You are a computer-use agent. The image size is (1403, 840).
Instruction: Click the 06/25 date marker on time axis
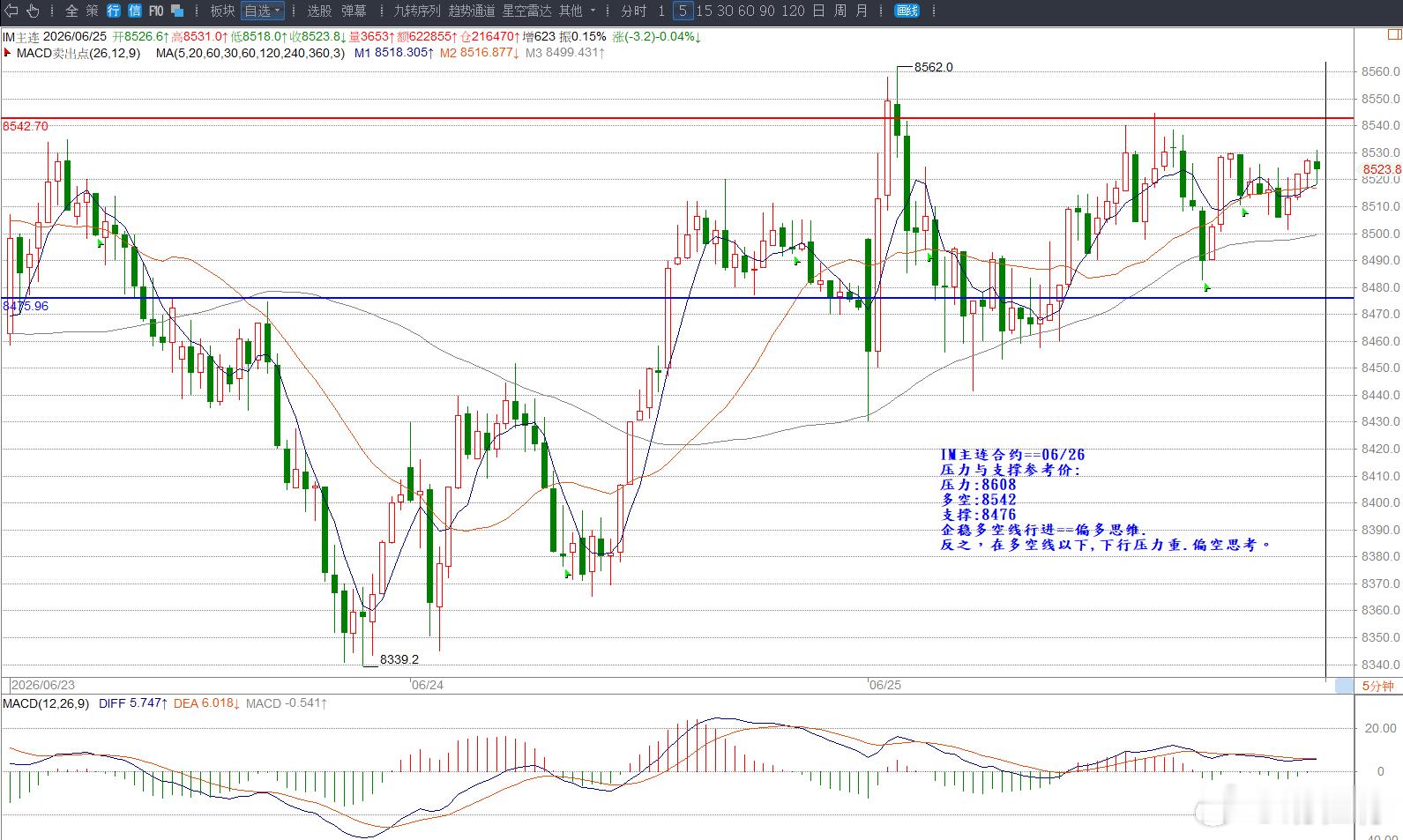click(884, 685)
